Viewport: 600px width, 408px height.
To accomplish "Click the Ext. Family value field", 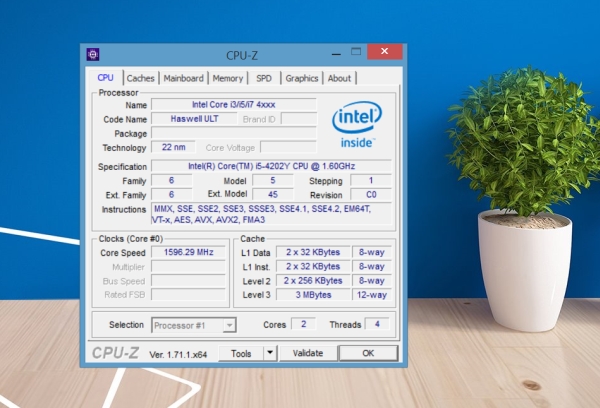I will 171,194.
